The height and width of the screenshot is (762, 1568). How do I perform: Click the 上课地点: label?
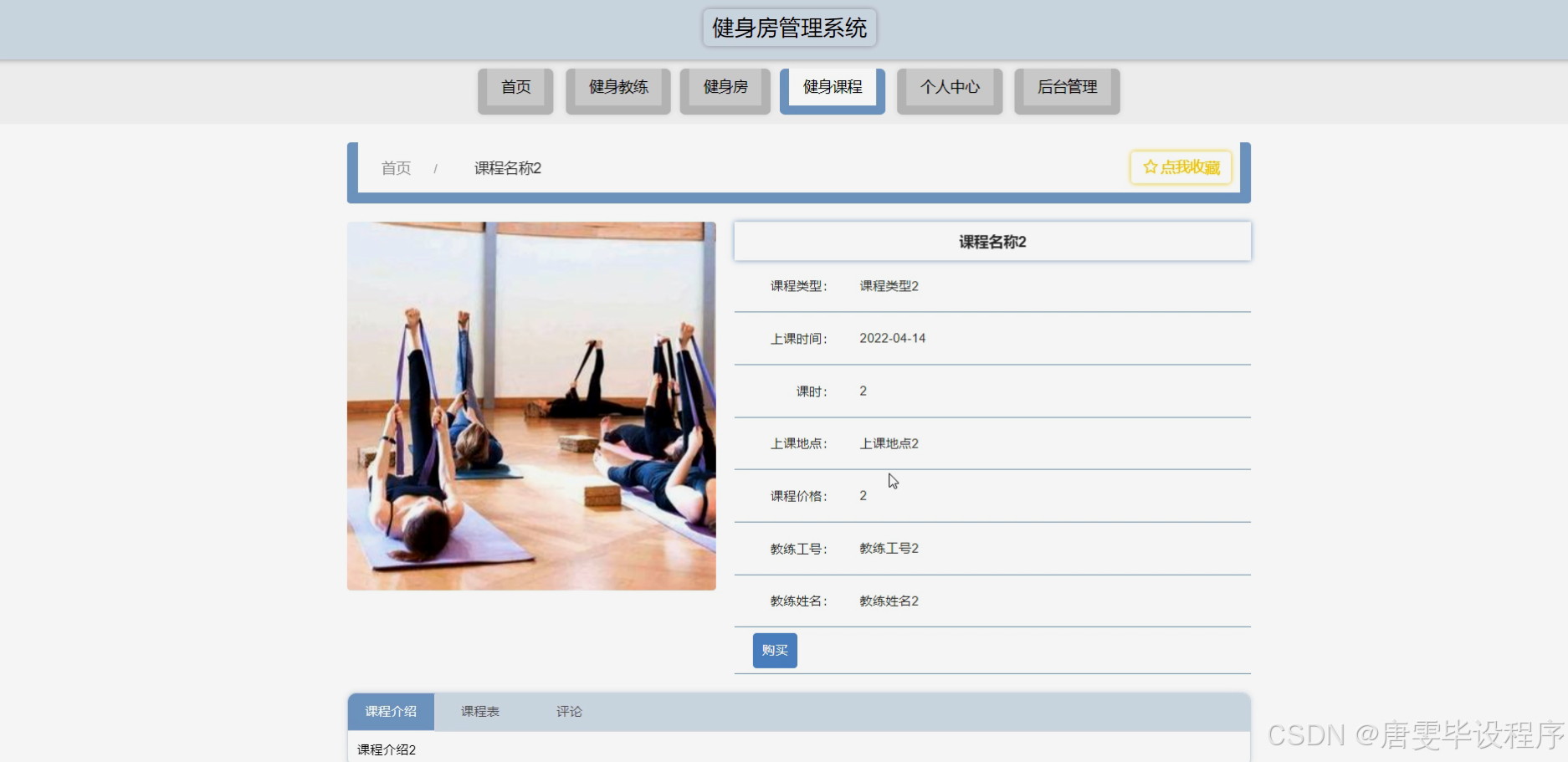coord(799,443)
